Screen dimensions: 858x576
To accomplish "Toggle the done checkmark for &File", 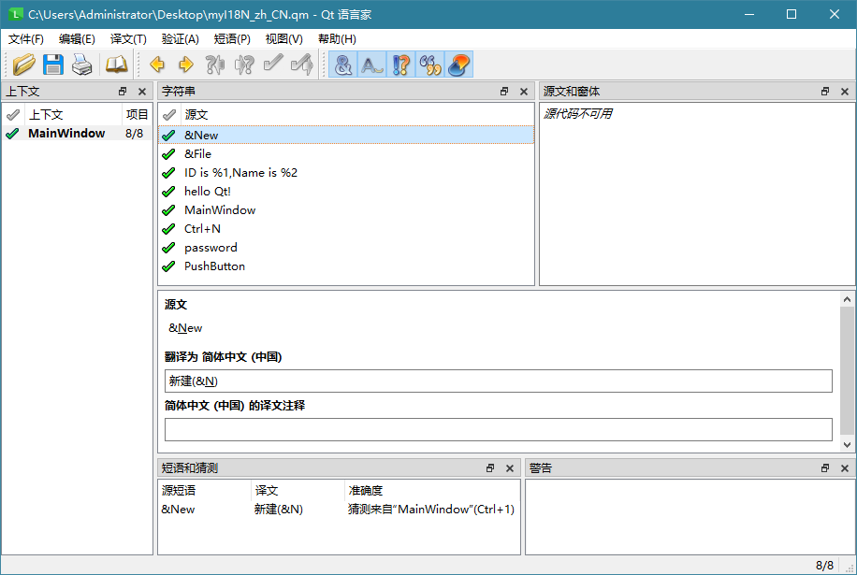I will tap(169, 154).
